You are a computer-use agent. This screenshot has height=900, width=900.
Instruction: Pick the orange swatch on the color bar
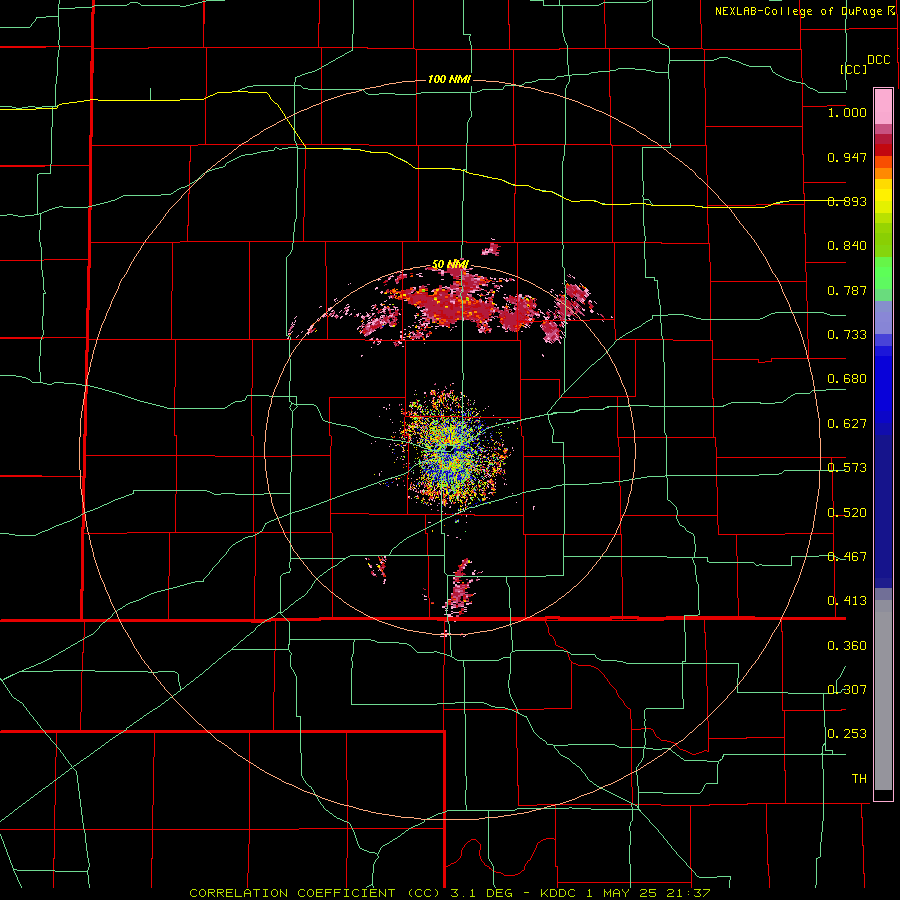pyautogui.click(x=883, y=173)
